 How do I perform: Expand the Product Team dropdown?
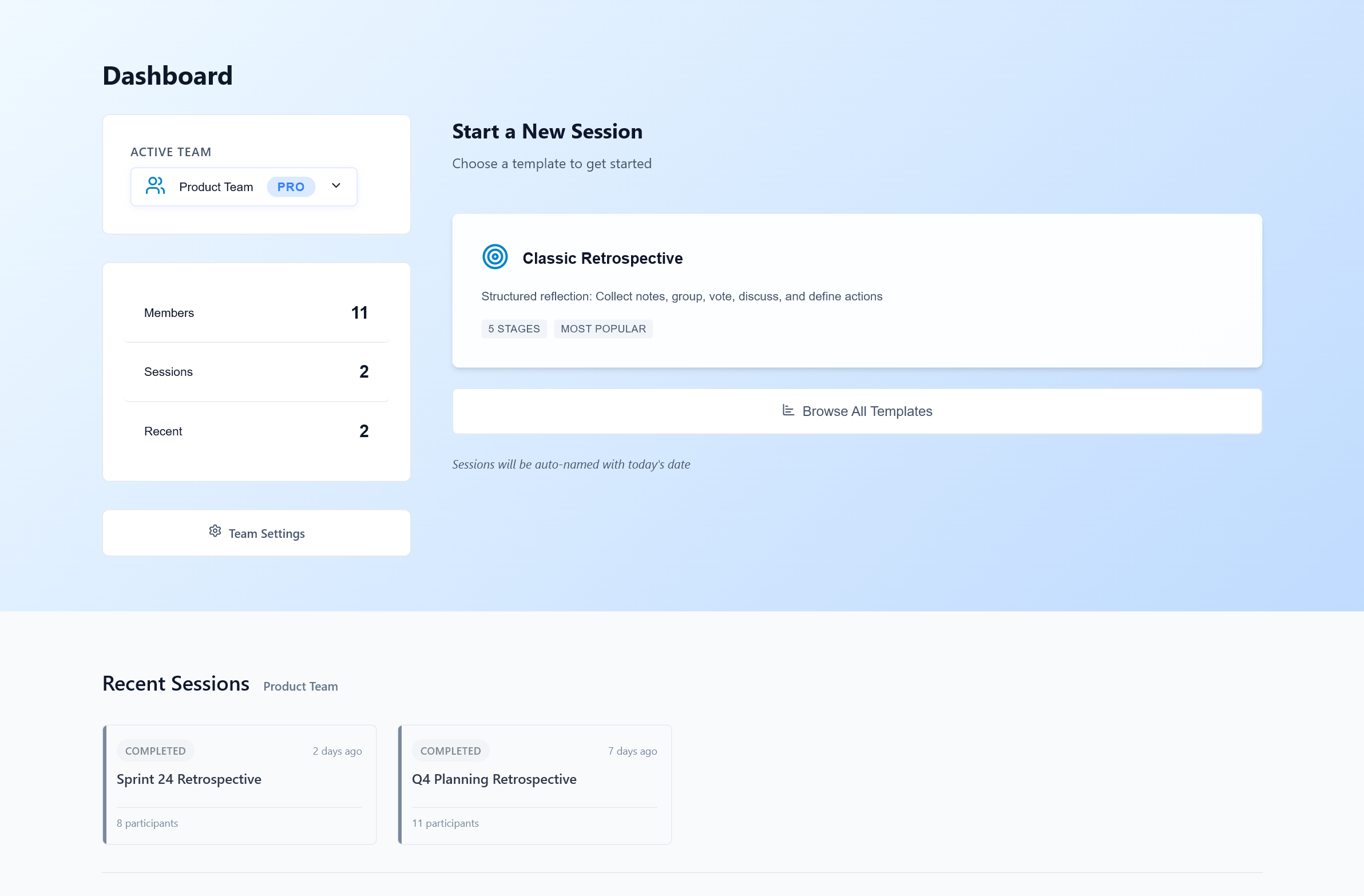pyautogui.click(x=244, y=187)
